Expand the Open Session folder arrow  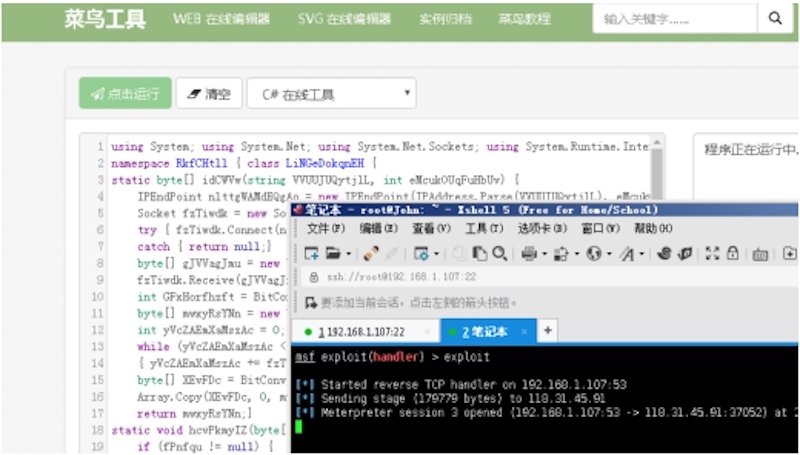(x=348, y=254)
